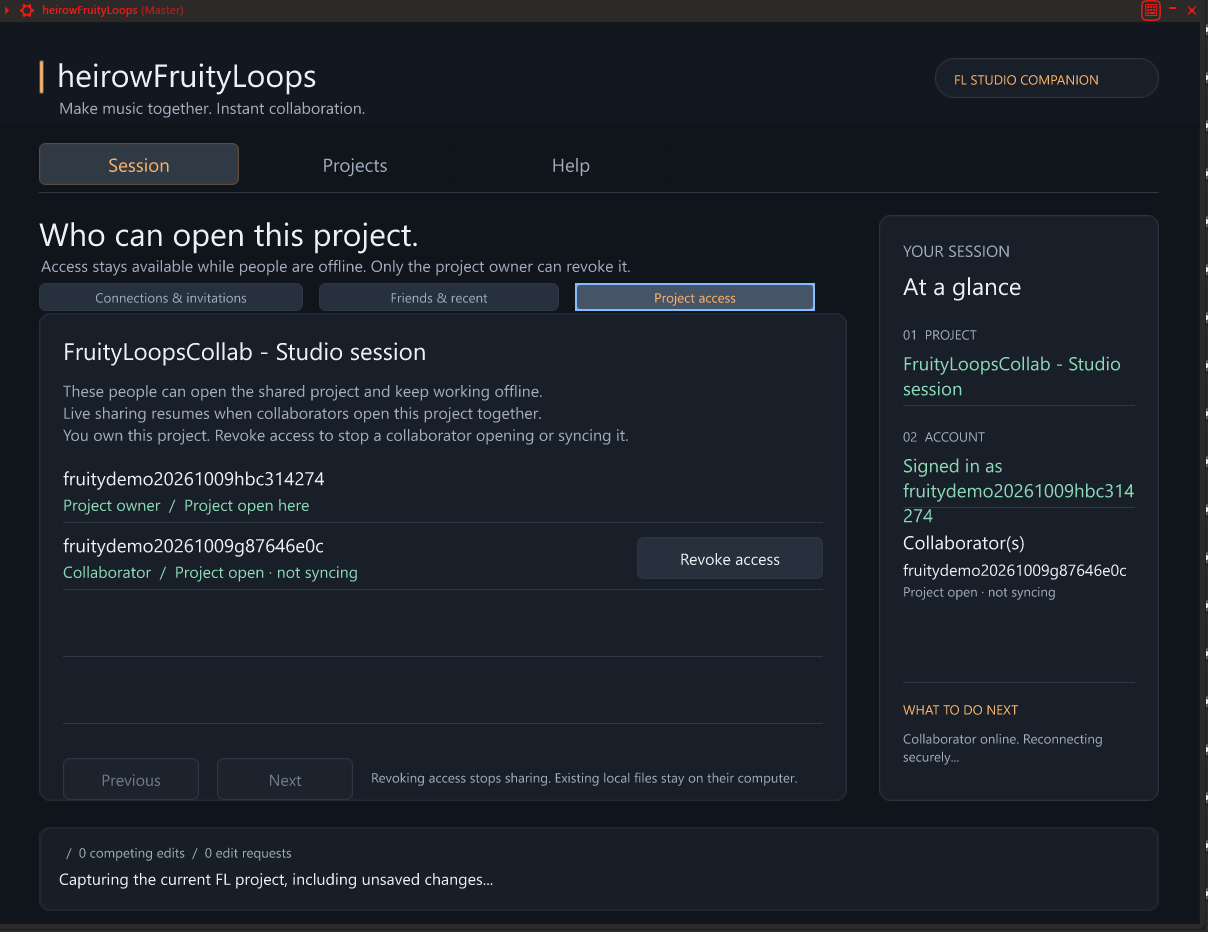Click 'Signed in as' account text in sidebar
The width and height of the screenshot is (1208, 932).
click(x=1019, y=491)
